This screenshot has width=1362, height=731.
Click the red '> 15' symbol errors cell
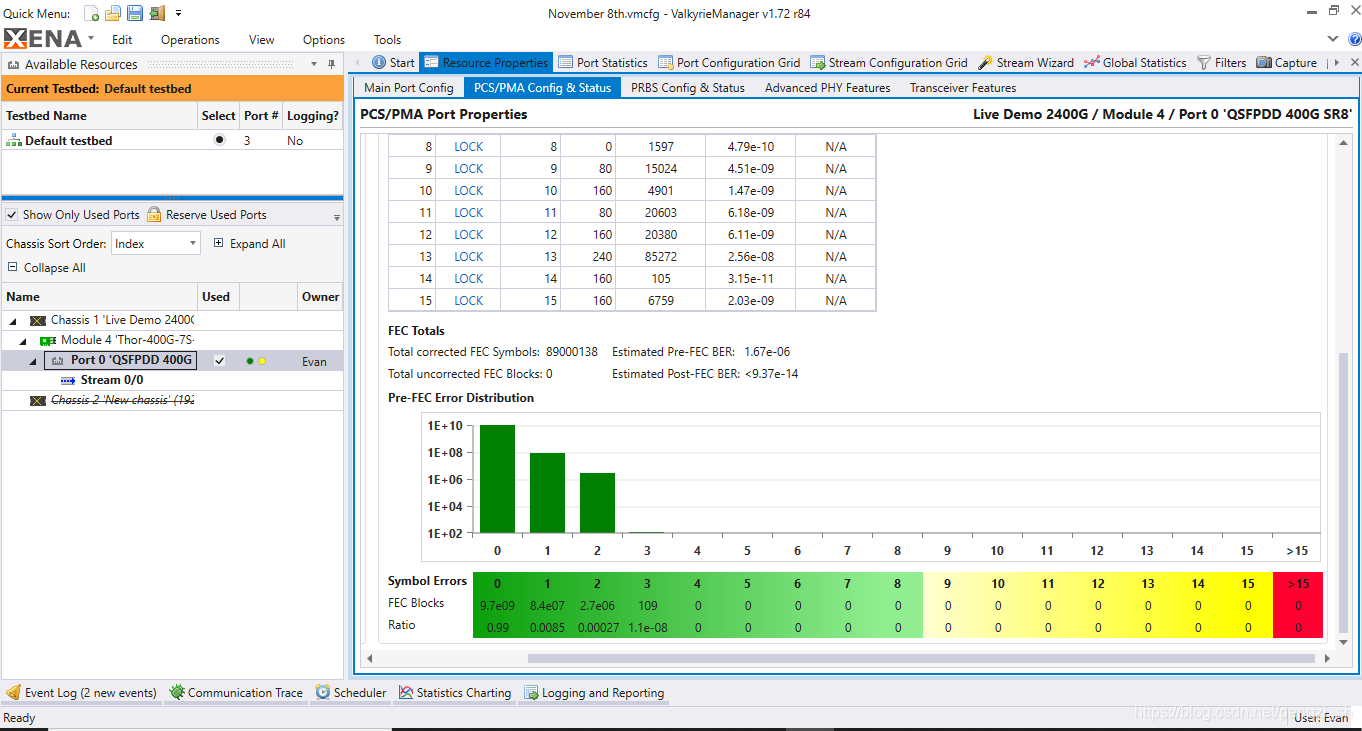click(1298, 583)
